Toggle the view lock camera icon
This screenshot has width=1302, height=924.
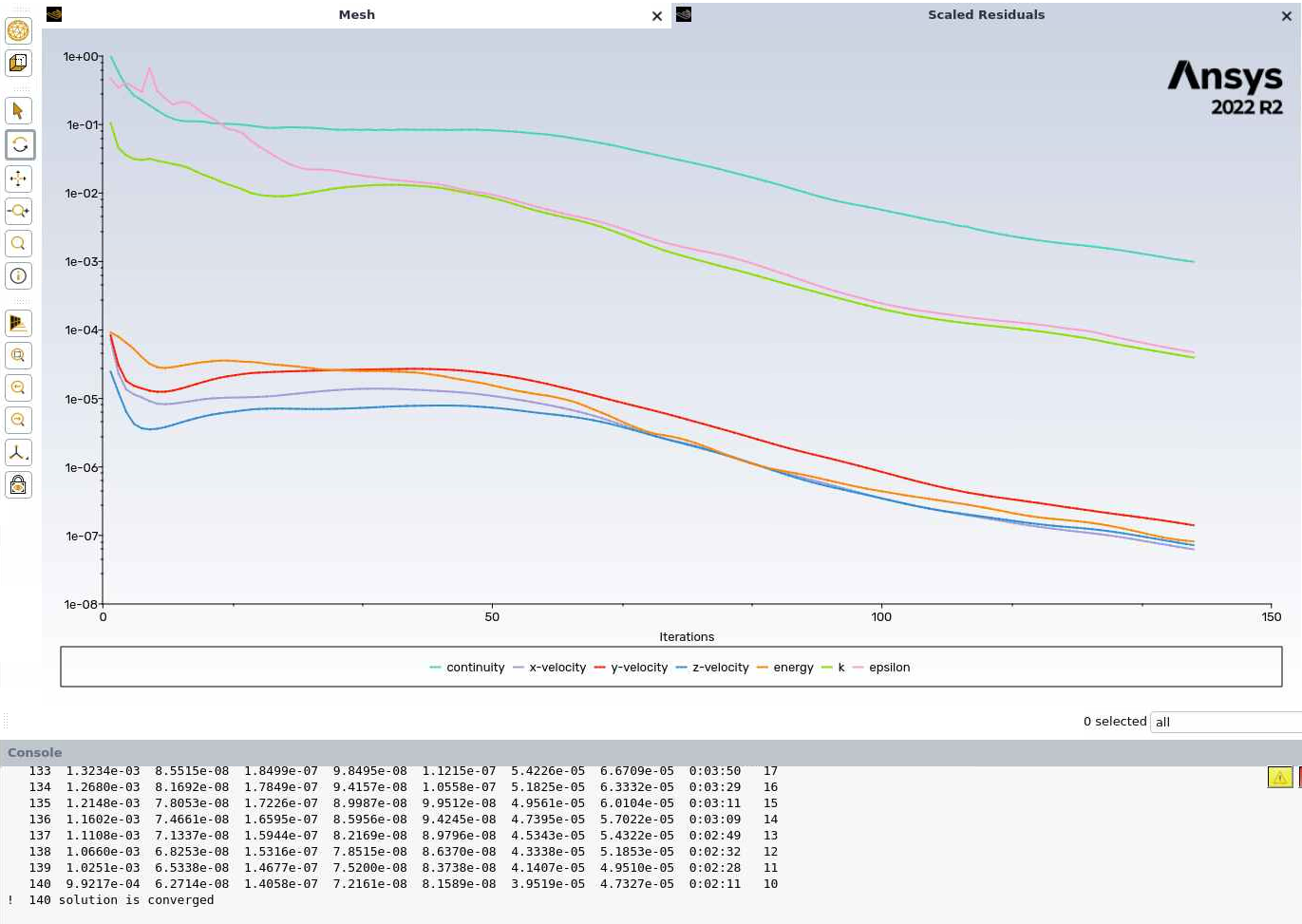(18, 485)
